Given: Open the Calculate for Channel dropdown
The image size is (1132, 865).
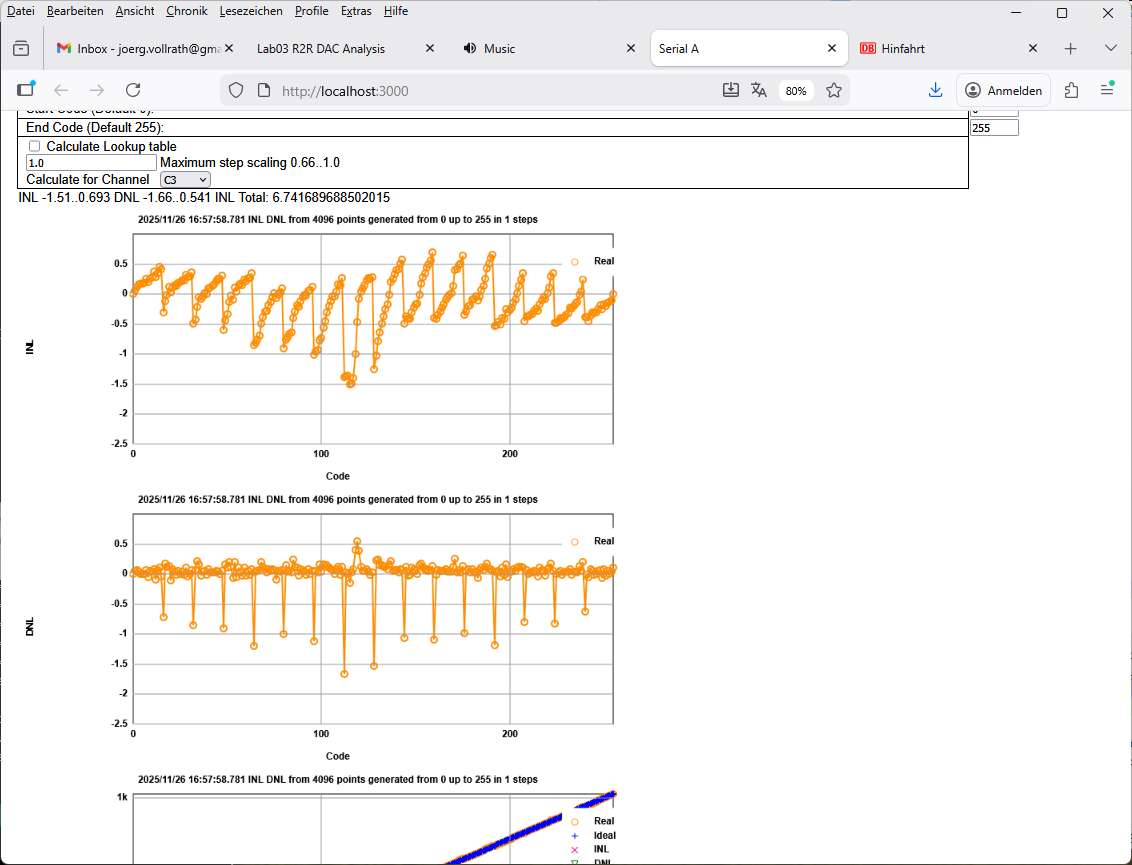Looking at the screenshot, I should coord(185,179).
